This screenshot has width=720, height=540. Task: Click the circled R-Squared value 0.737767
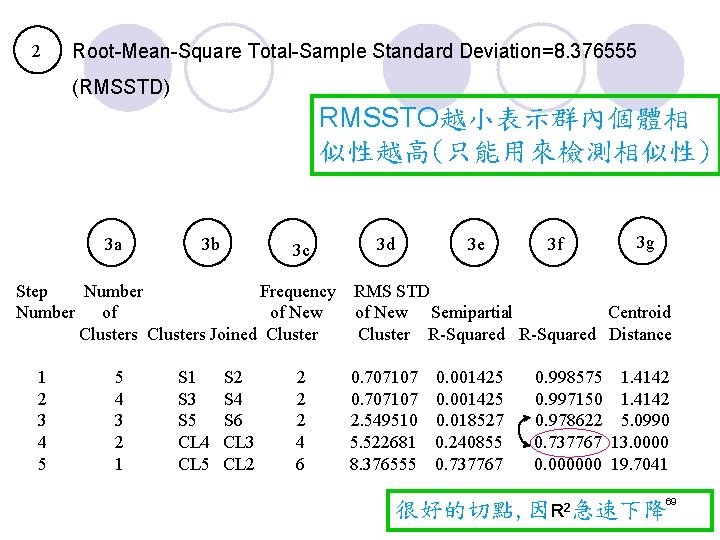pos(568,442)
